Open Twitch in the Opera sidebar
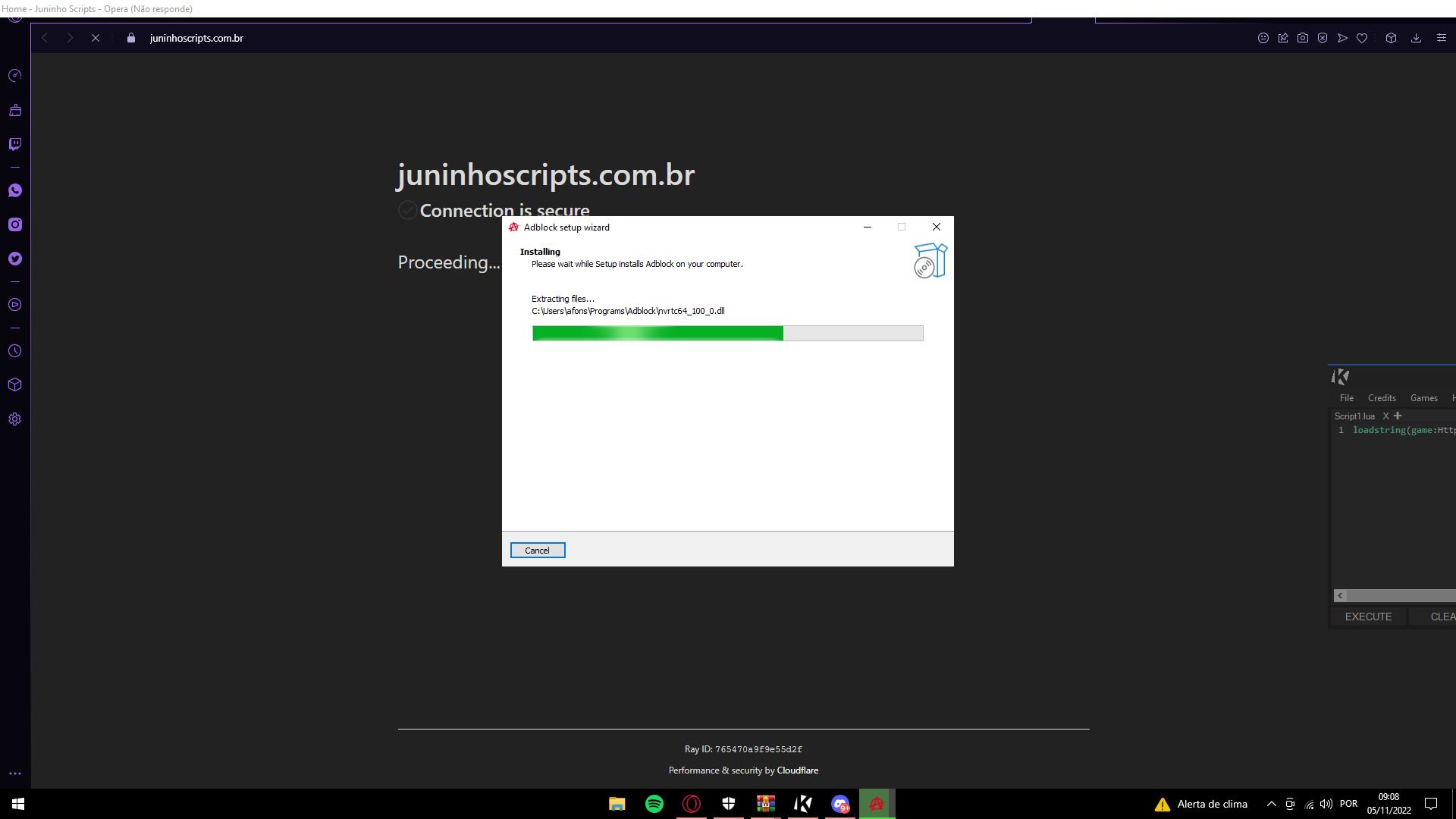This screenshot has width=1456, height=819. 15,144
